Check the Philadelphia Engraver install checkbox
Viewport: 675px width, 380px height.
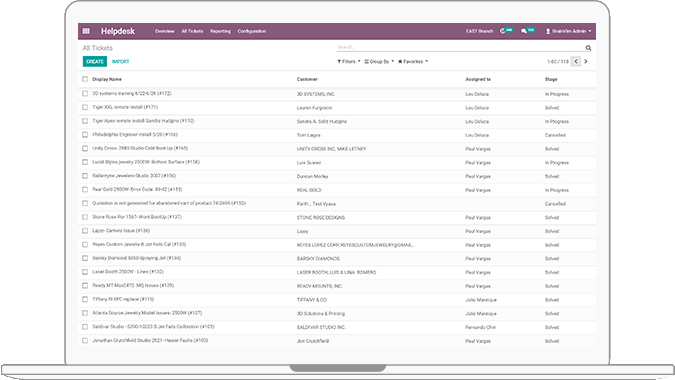coord(85,135)
